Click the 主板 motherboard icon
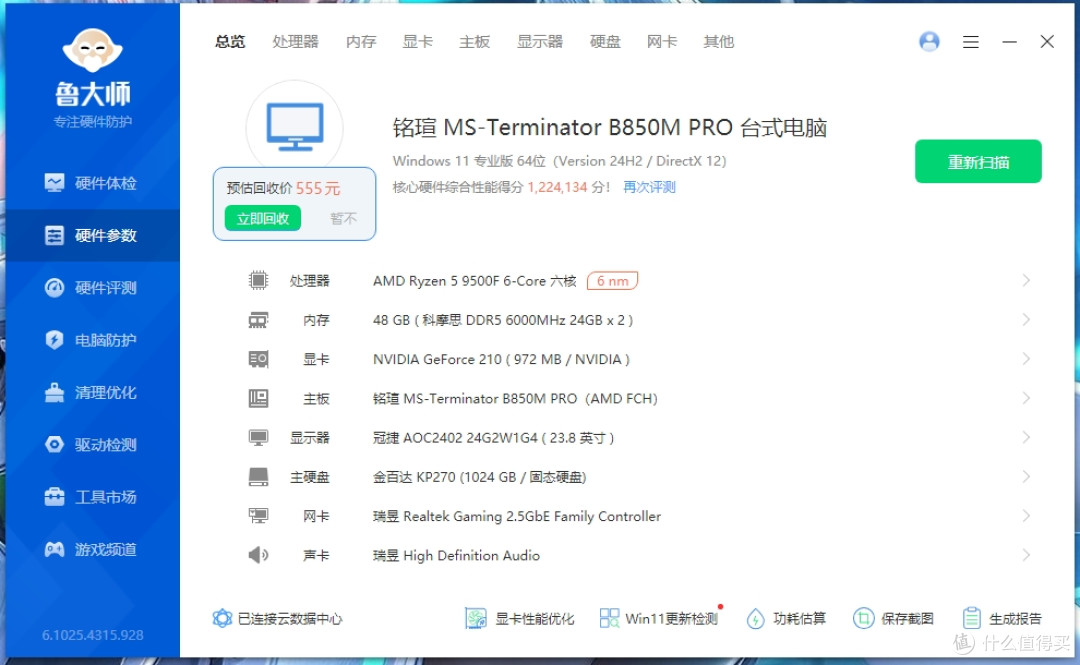Image resolution: width=1080 pixels, height=665 pixels. (x=258, y=398)
